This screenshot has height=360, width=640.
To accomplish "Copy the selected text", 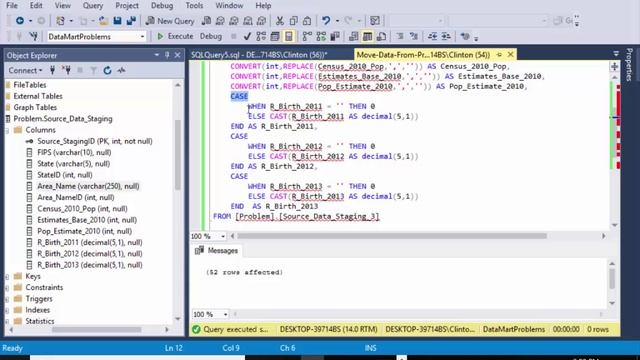I will tap(293, 20).
